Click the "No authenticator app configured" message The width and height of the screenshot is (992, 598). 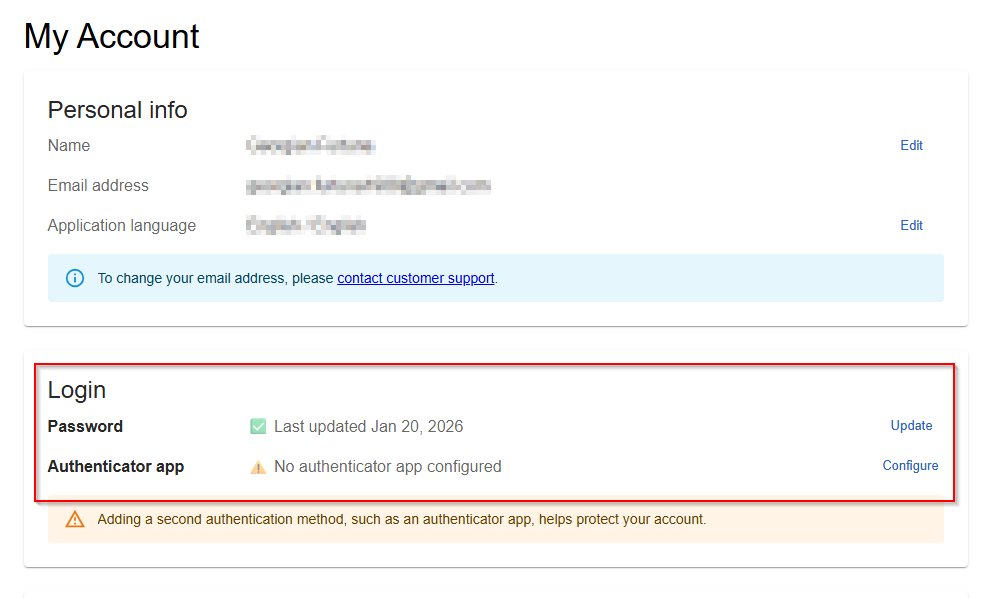(387, 467)
